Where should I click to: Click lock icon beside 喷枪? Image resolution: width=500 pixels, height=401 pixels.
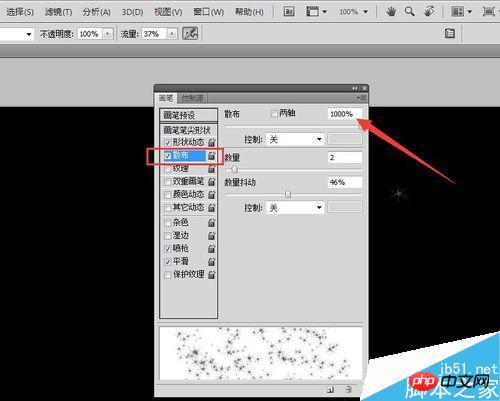point(212,248)
